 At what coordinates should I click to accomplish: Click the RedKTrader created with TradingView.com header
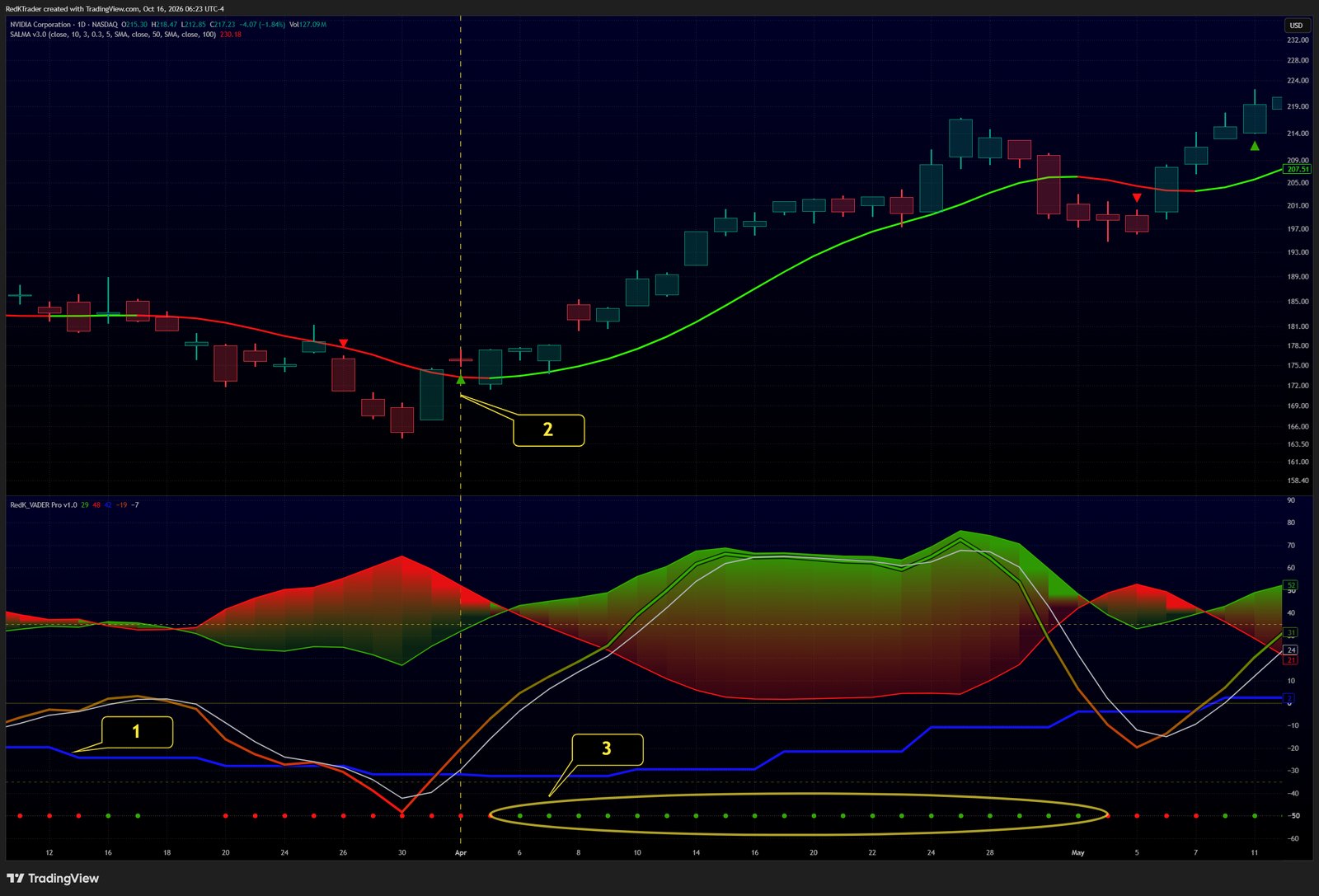coord(115,9)
